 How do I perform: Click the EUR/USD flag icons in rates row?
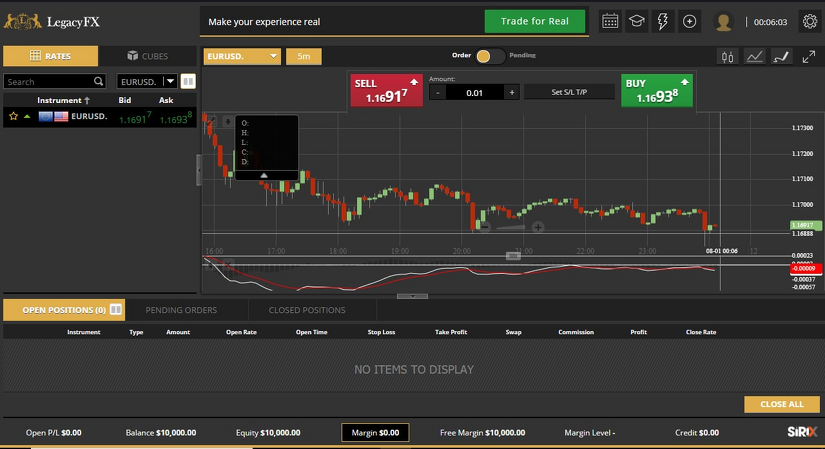54,116
